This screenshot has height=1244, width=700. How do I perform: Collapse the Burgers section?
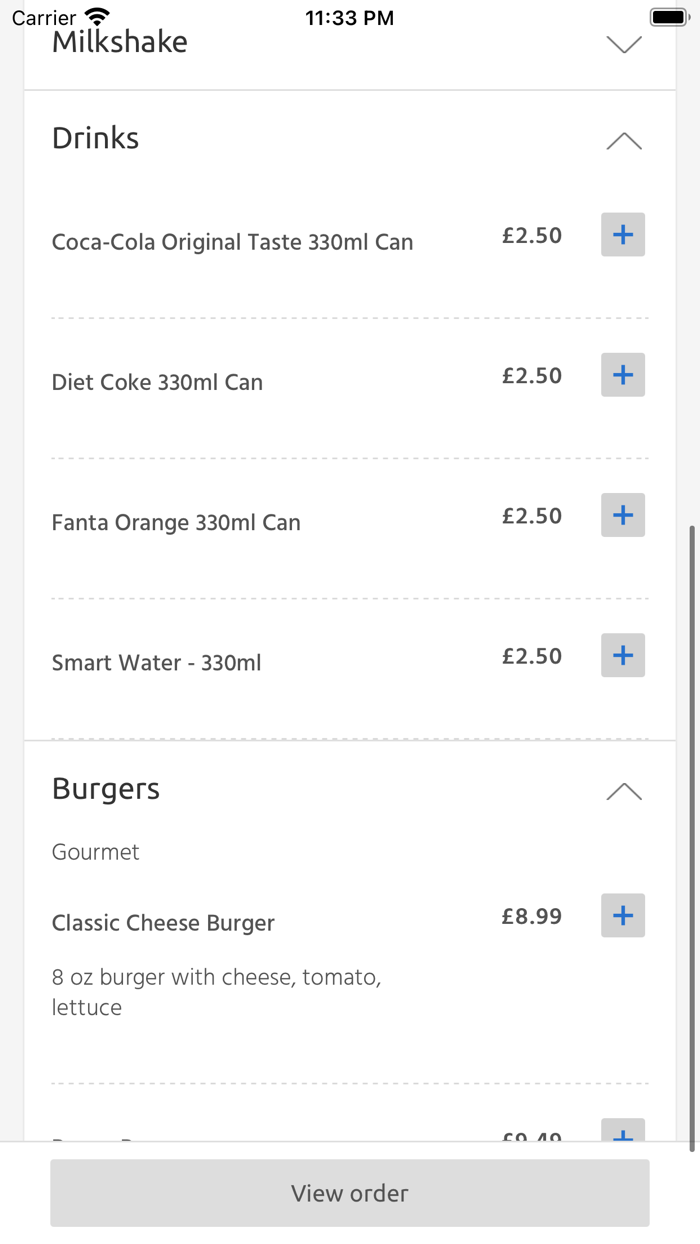[x=624, y=791]
